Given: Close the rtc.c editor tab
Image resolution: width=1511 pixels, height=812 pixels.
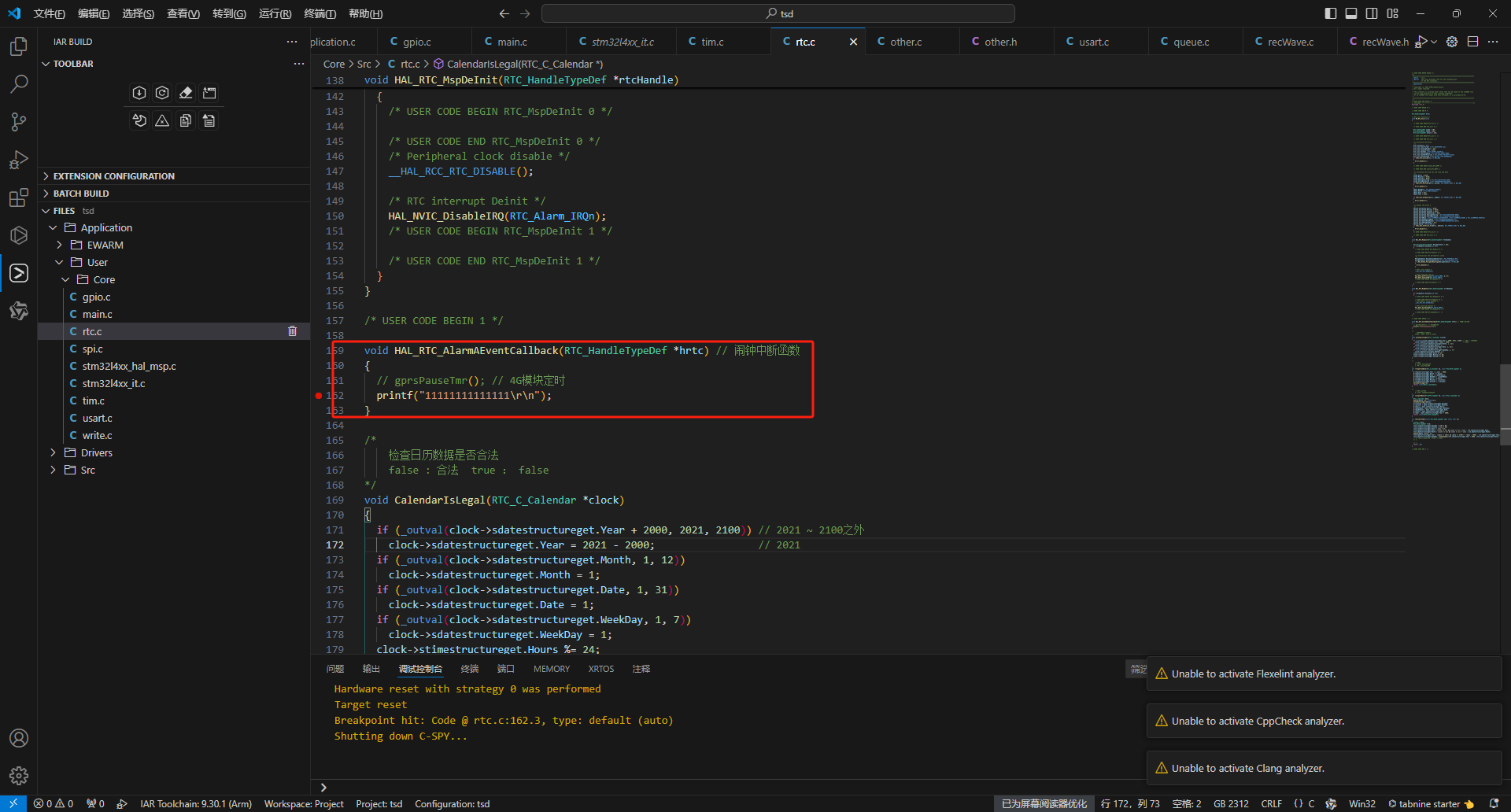Looking at the screenshot, I should (x=853, y=42).
